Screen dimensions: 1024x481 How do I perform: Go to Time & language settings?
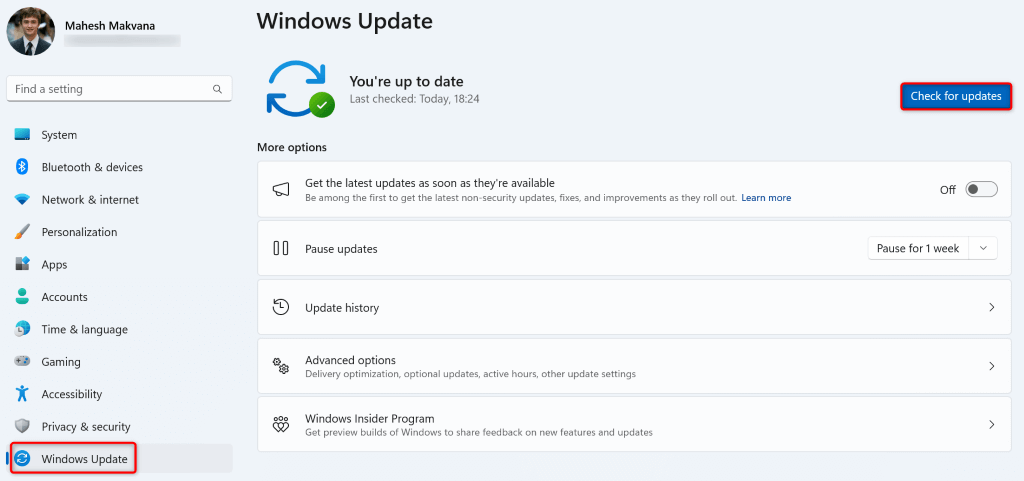(x=84, y=330)
